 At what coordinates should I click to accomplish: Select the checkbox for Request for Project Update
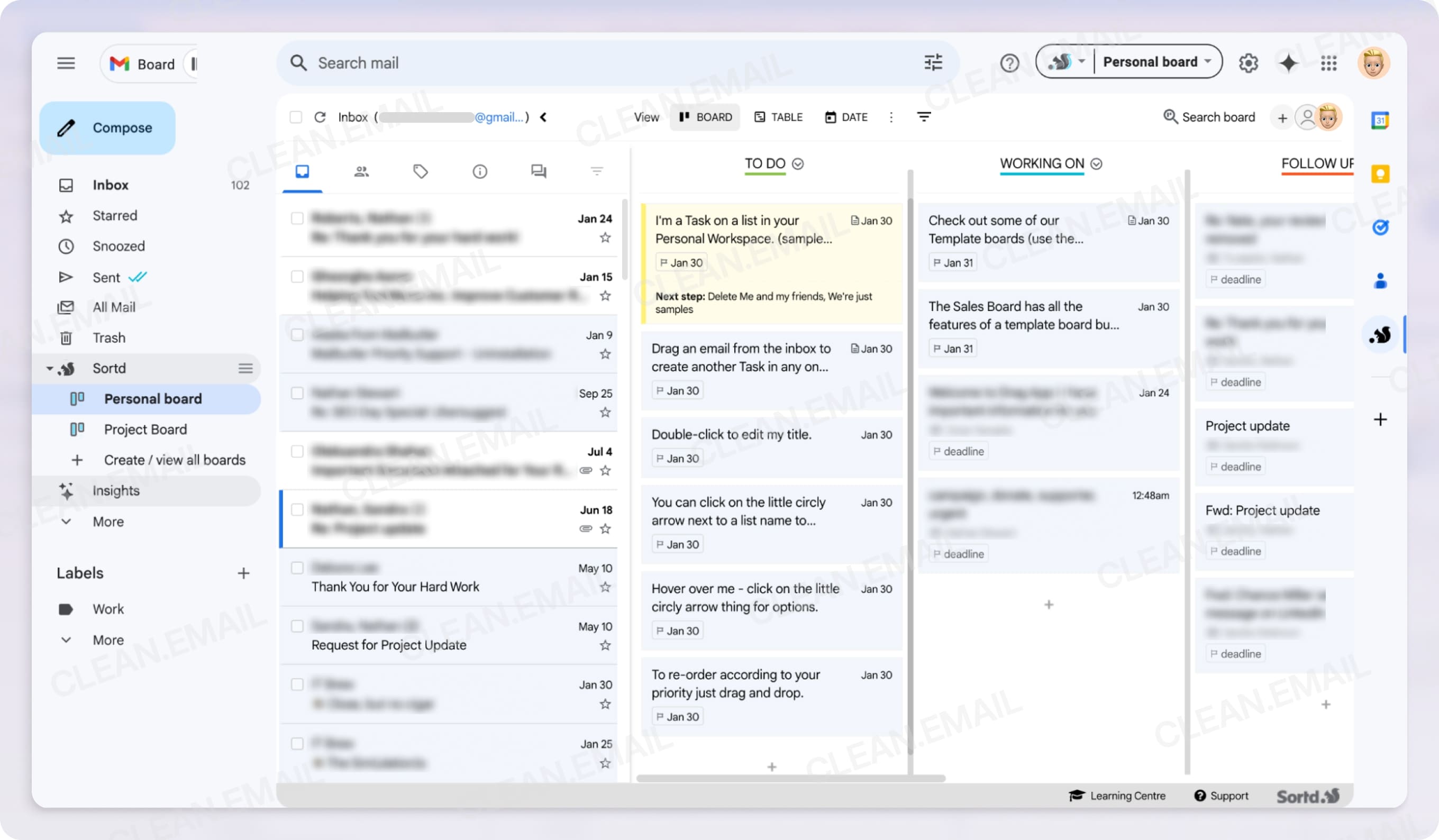[297, 626]
